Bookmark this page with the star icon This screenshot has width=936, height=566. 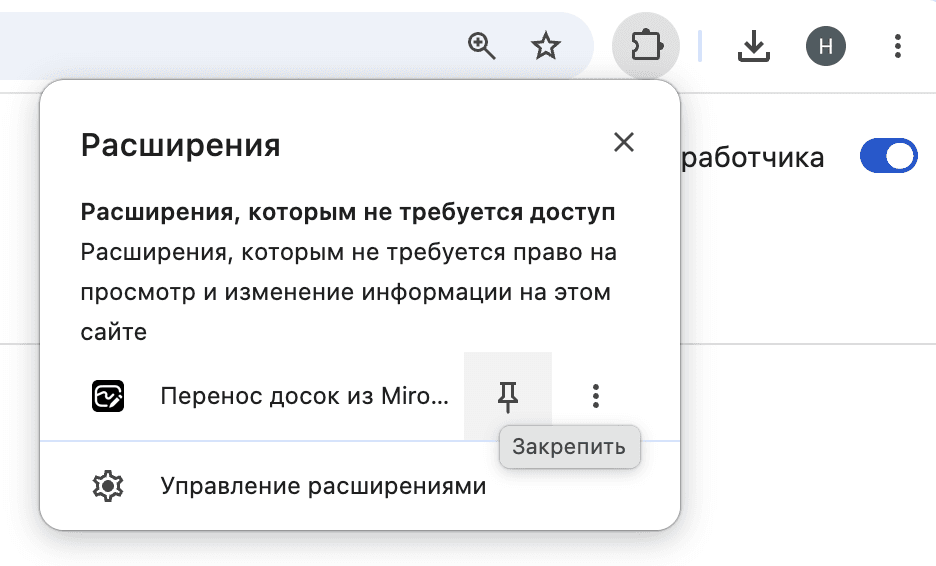(x=546, y=46)
